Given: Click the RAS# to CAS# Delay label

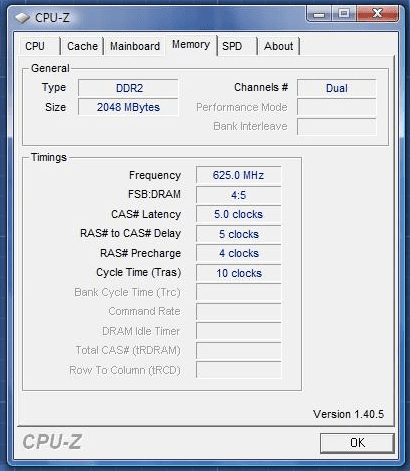Looking at the screenshot, I should (130, 233).
